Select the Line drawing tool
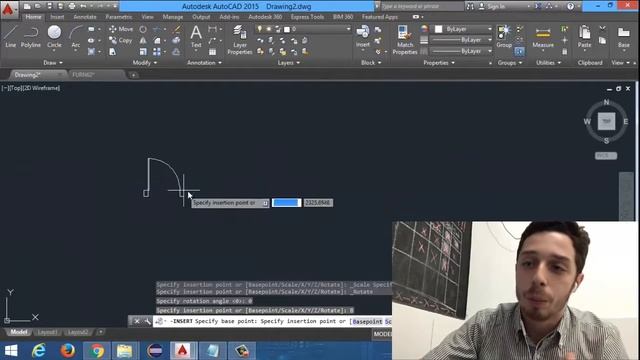The image size is (640, 360). pos(11,37)
